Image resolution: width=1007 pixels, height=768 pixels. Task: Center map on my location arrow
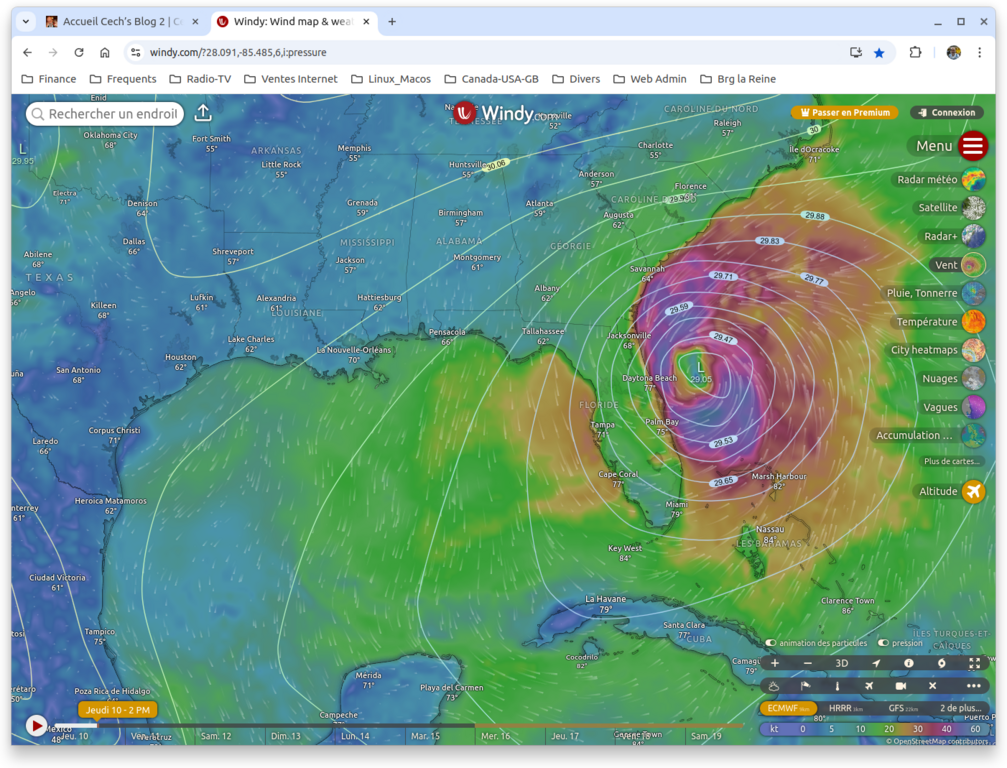click(876, 663)
